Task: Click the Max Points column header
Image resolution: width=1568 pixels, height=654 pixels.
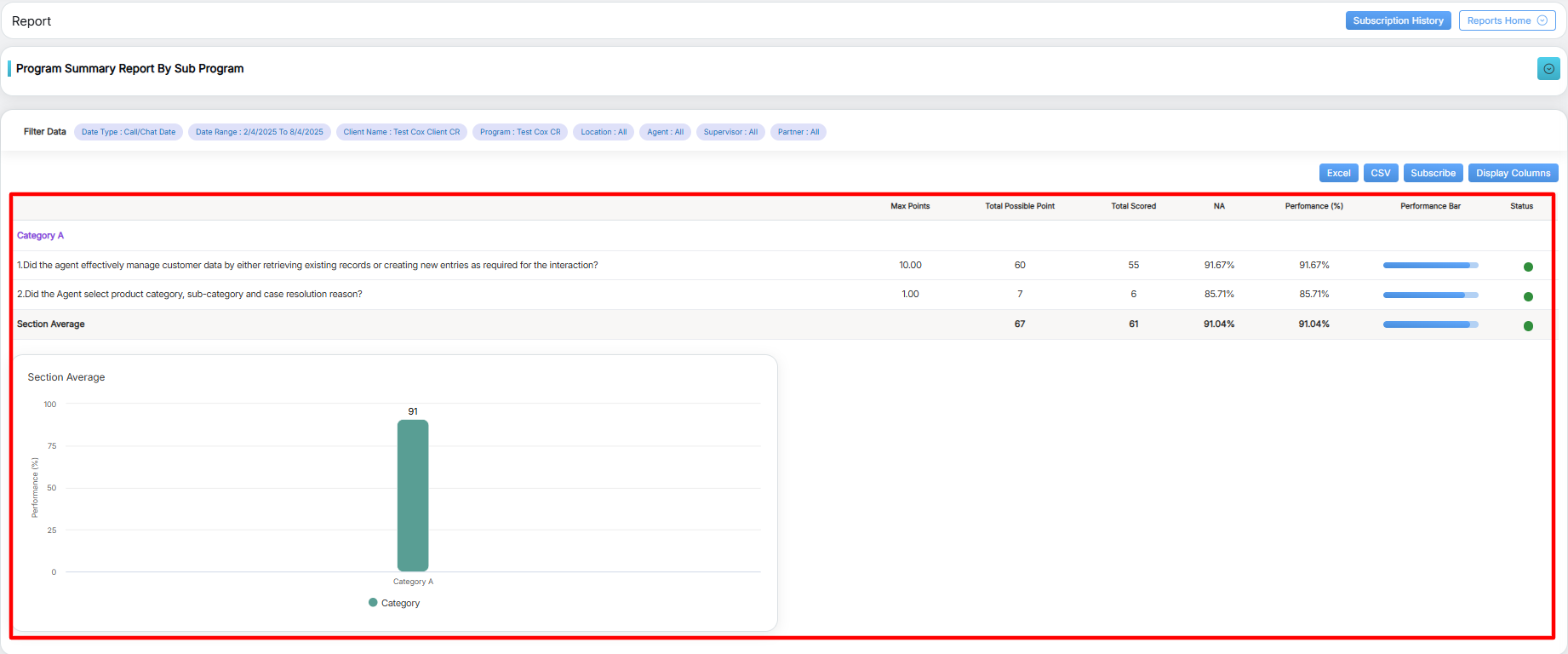Action: point(910,206)
